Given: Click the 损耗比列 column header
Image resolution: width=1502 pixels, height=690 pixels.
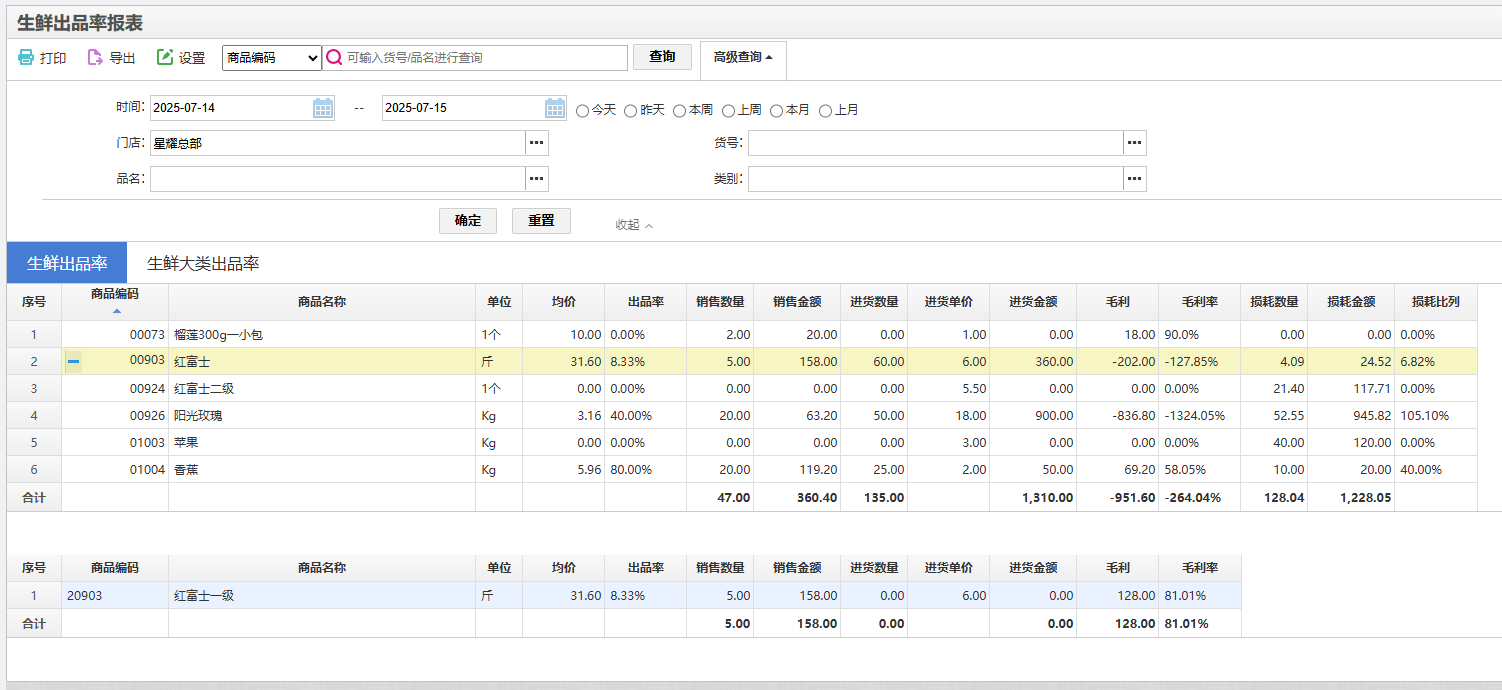Looking at the screenshot, I should tap(1435, 302).
